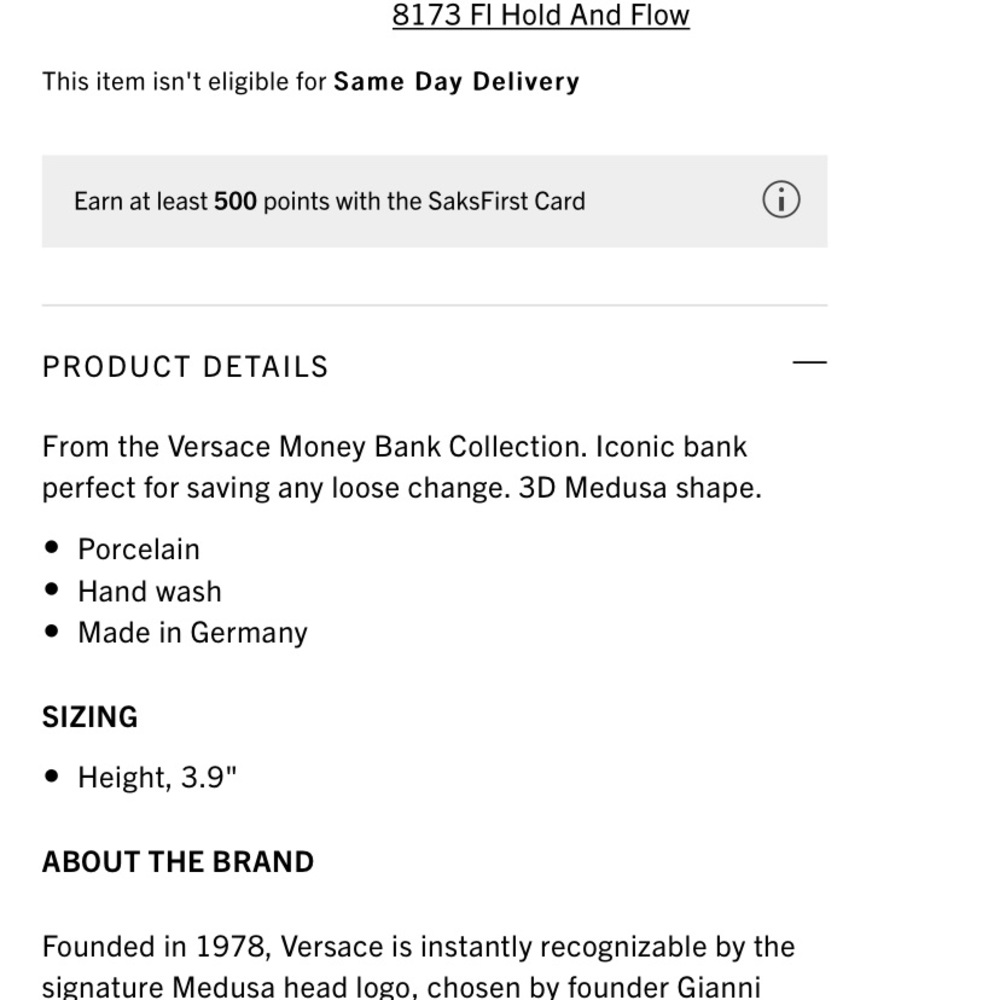The image size is (1000, 1000).
Task: Click the Made in Germany bullet item
Action: pyautogui.click(x=193, y=633)
